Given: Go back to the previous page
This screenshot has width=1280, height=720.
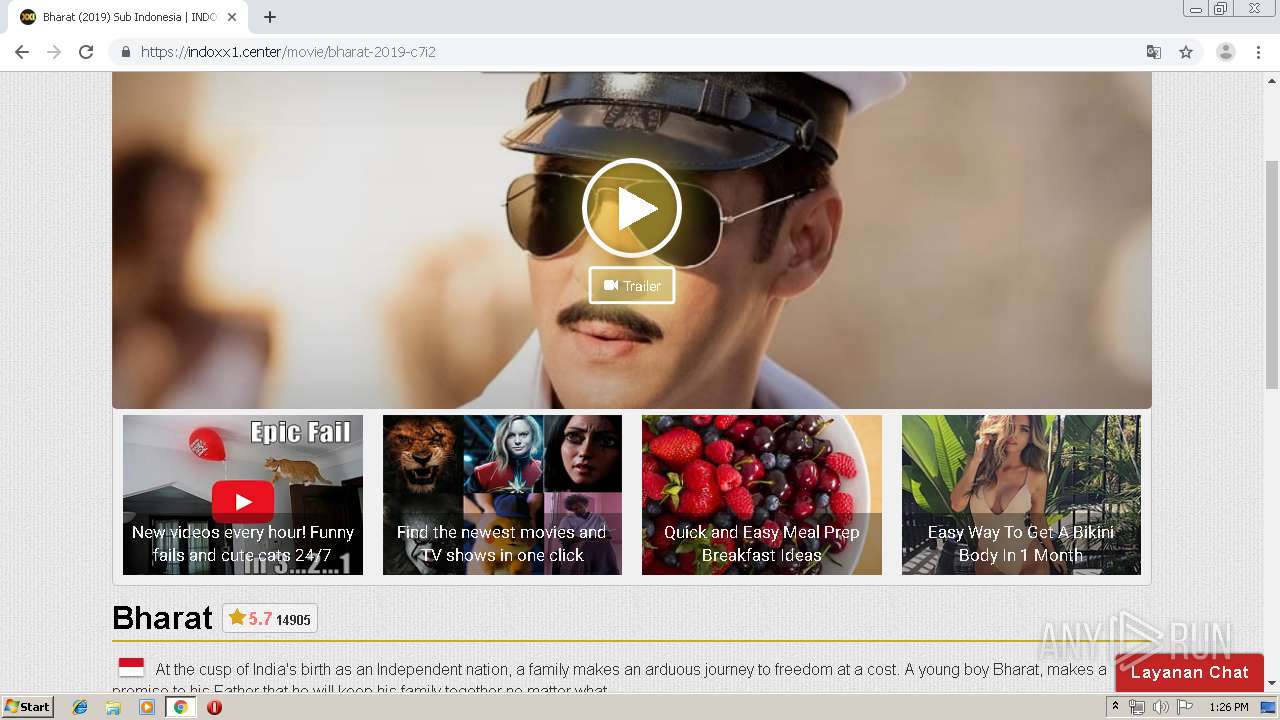Looking at the screenshot, I should [22, 52].
